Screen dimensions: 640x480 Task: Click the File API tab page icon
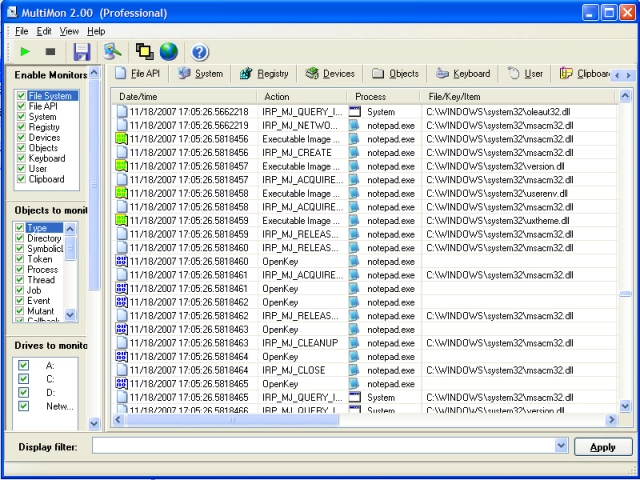tap(120, 73)
